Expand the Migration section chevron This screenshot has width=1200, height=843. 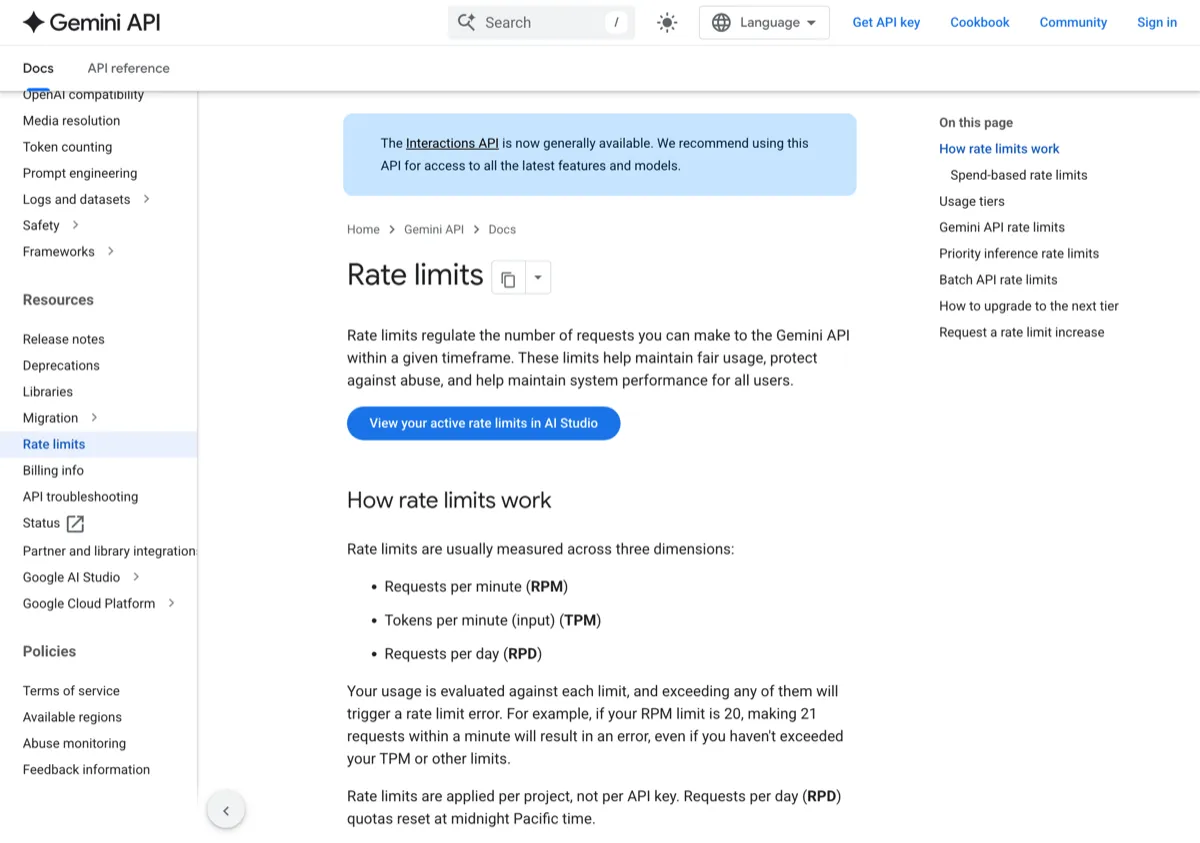[x=94, y=417]
